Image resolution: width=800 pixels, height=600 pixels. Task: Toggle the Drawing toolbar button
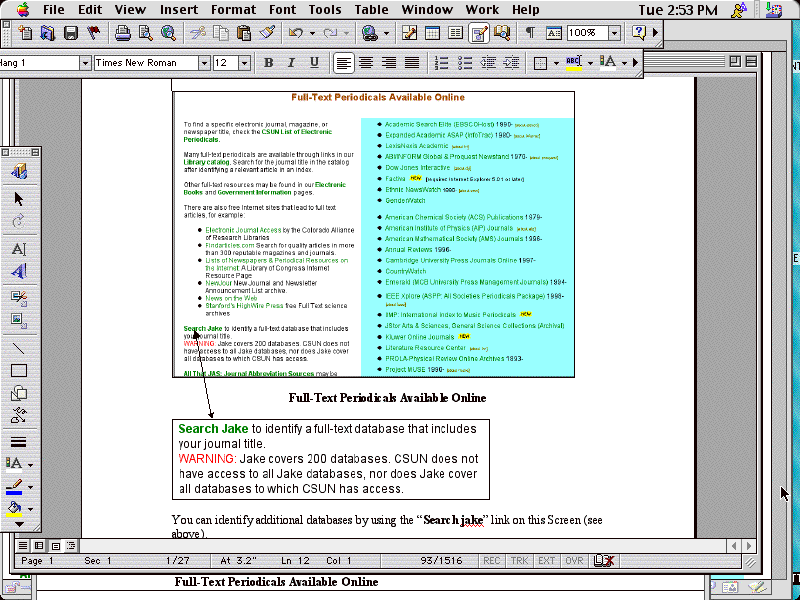pyautogui.click(x=479, y=33)
